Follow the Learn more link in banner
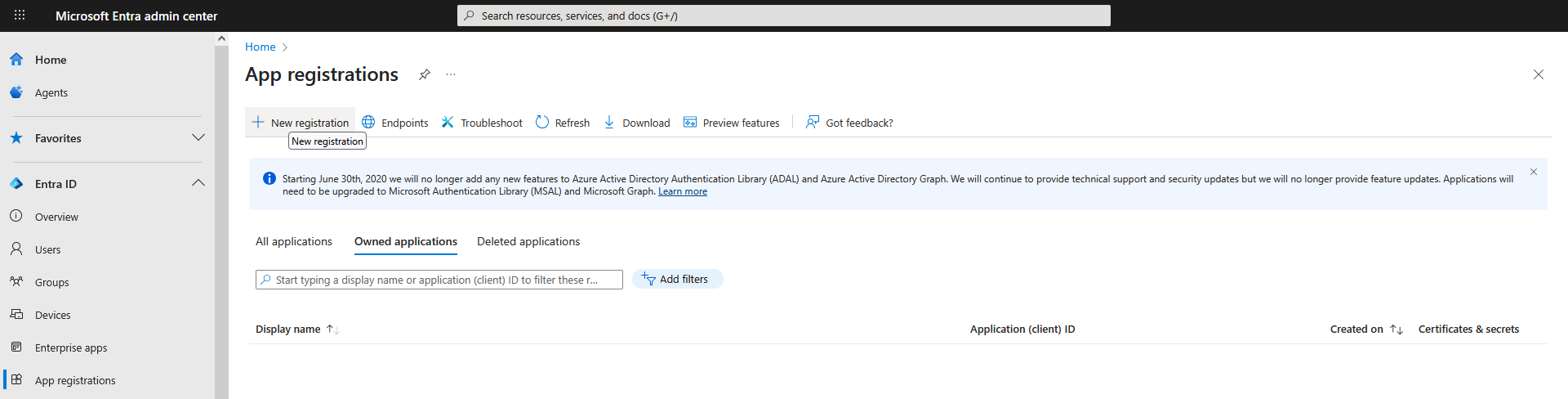The width and height of the screenshot is (1568, 399). 683,191
